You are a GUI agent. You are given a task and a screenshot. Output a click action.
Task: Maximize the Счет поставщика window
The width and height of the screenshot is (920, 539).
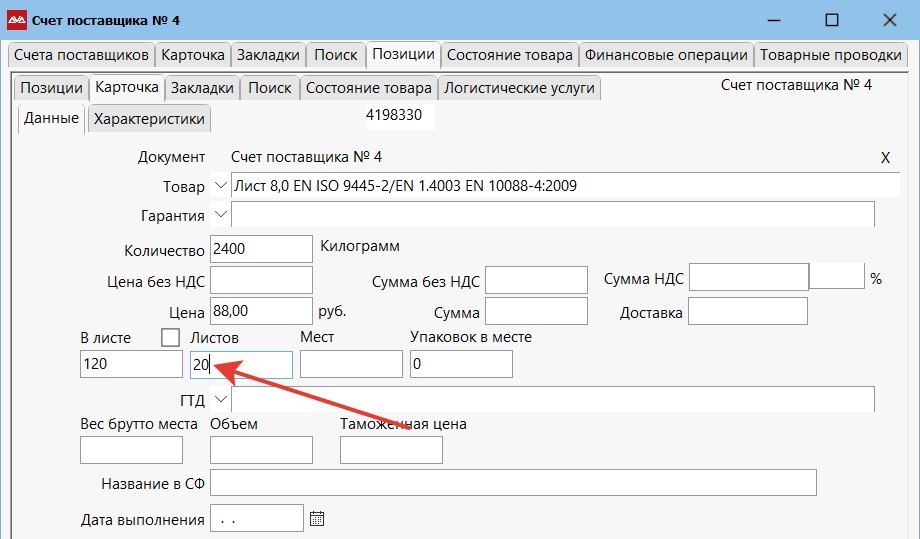click(831, 20)
